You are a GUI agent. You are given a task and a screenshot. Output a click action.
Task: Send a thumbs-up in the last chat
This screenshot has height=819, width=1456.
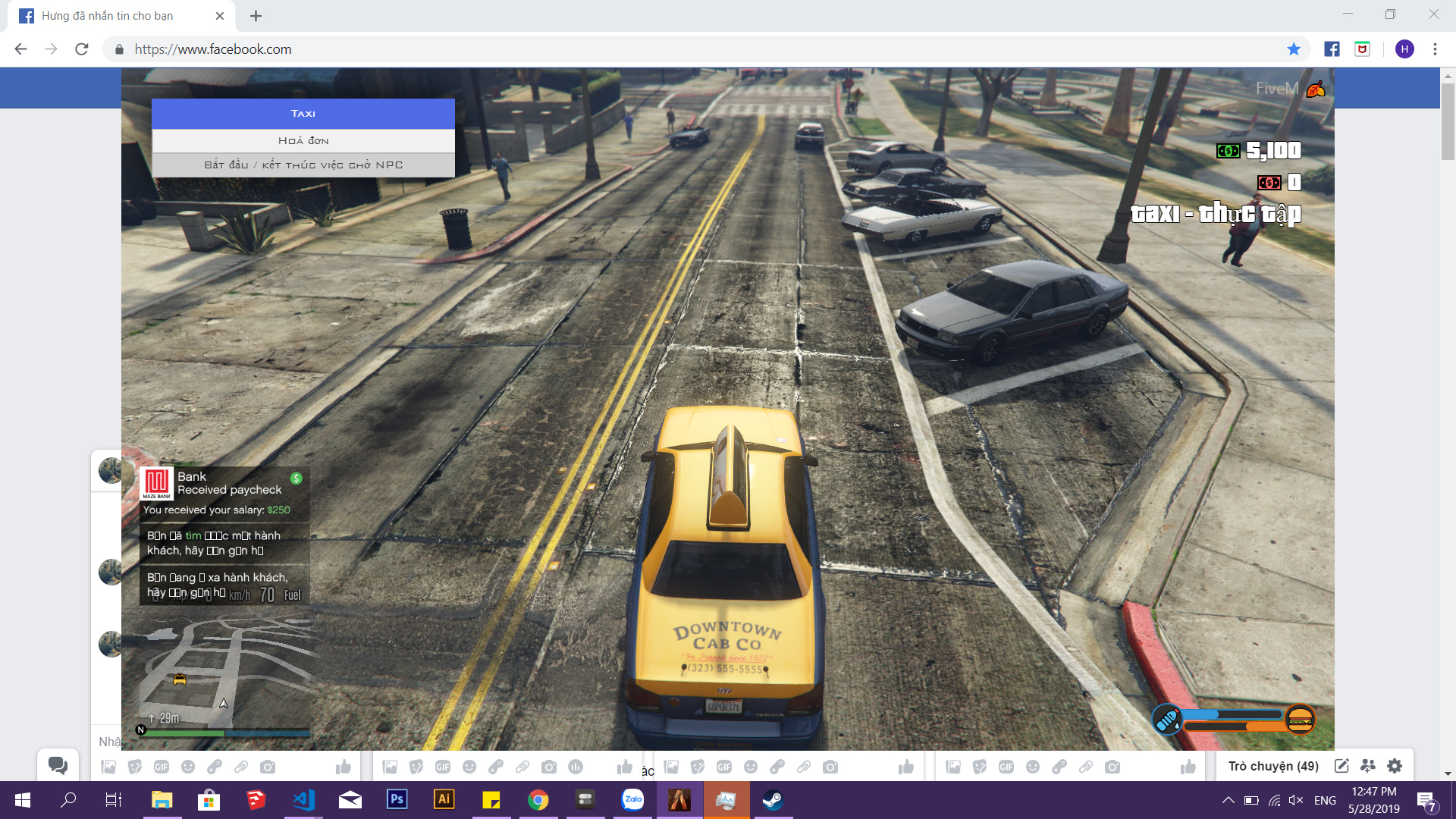(x=1188, y=767)
